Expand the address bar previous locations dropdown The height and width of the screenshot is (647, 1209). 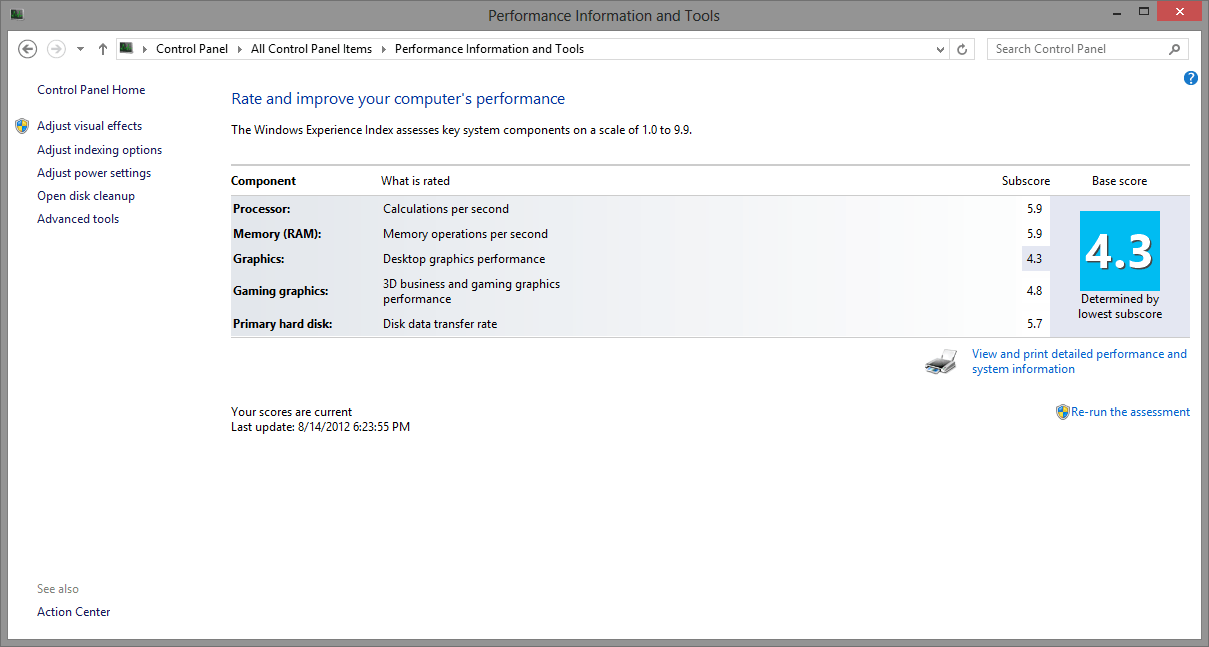[x=940, y=49]
